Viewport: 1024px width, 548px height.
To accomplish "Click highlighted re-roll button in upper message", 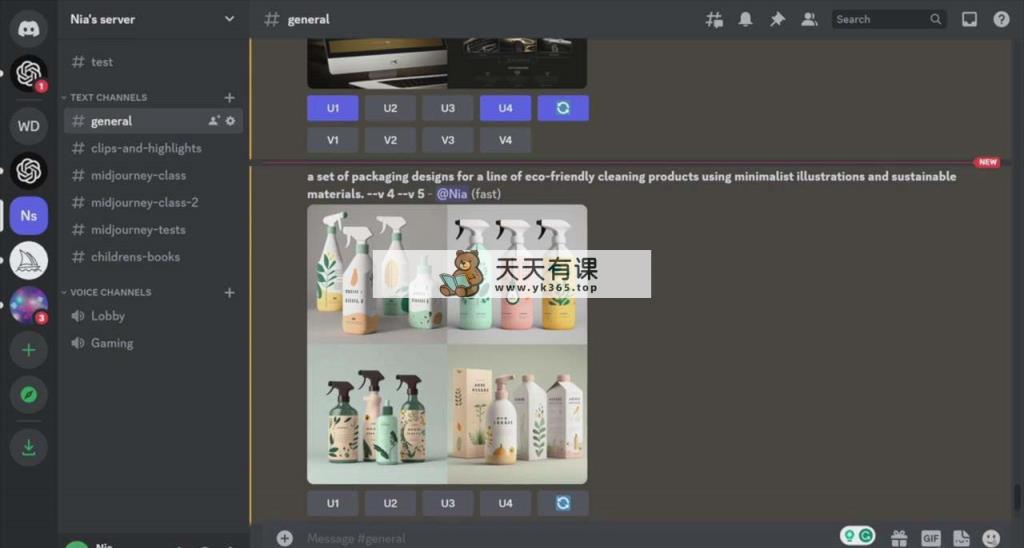I will click(x=563, y=108).
